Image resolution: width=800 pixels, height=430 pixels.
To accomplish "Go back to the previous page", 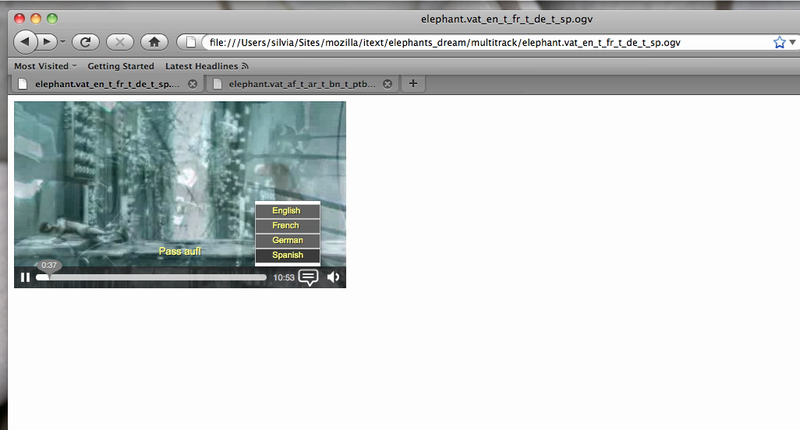I will (x=25, y=41).
